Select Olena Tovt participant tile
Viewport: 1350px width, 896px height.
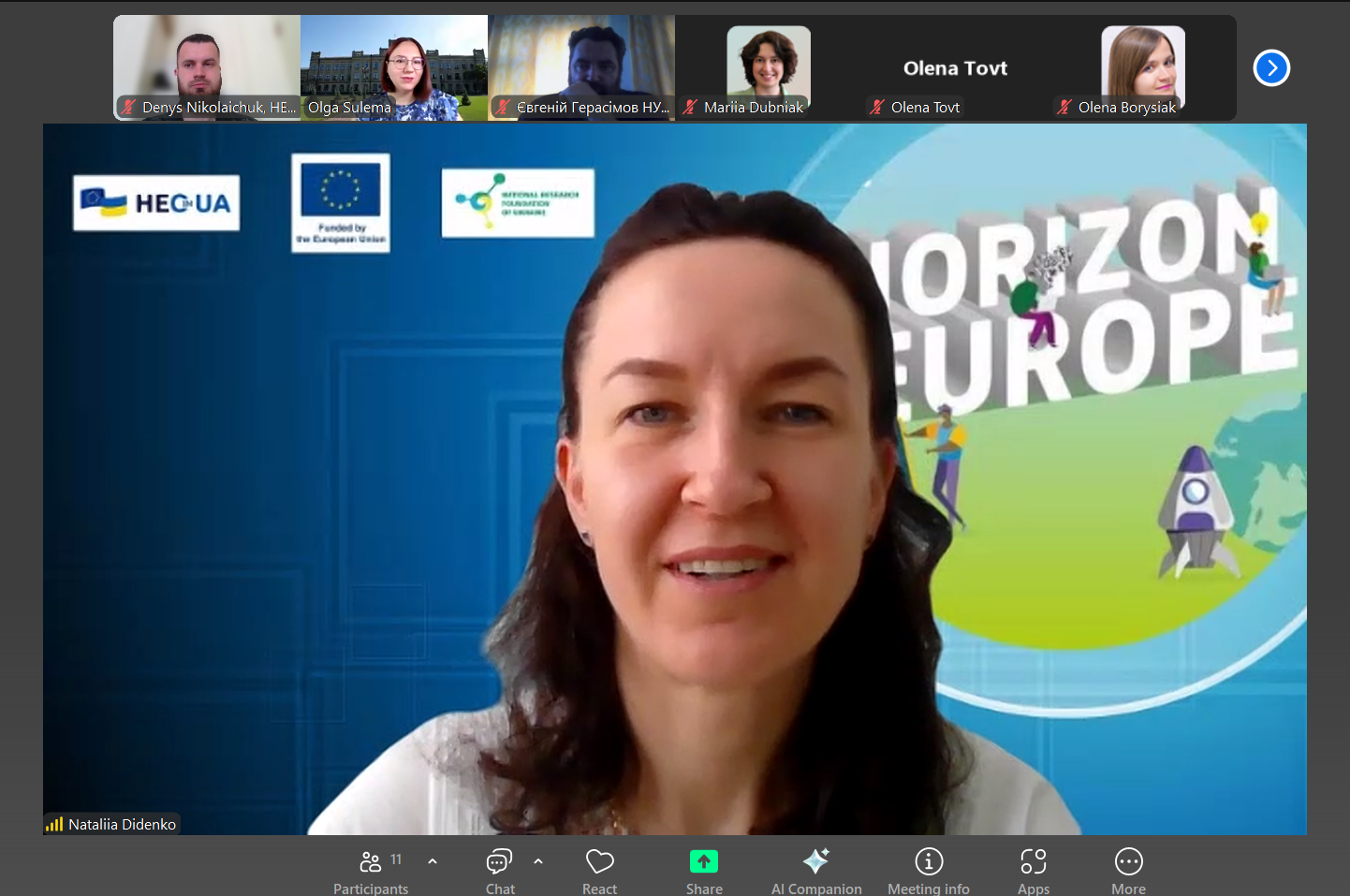[x=956, y=67]
